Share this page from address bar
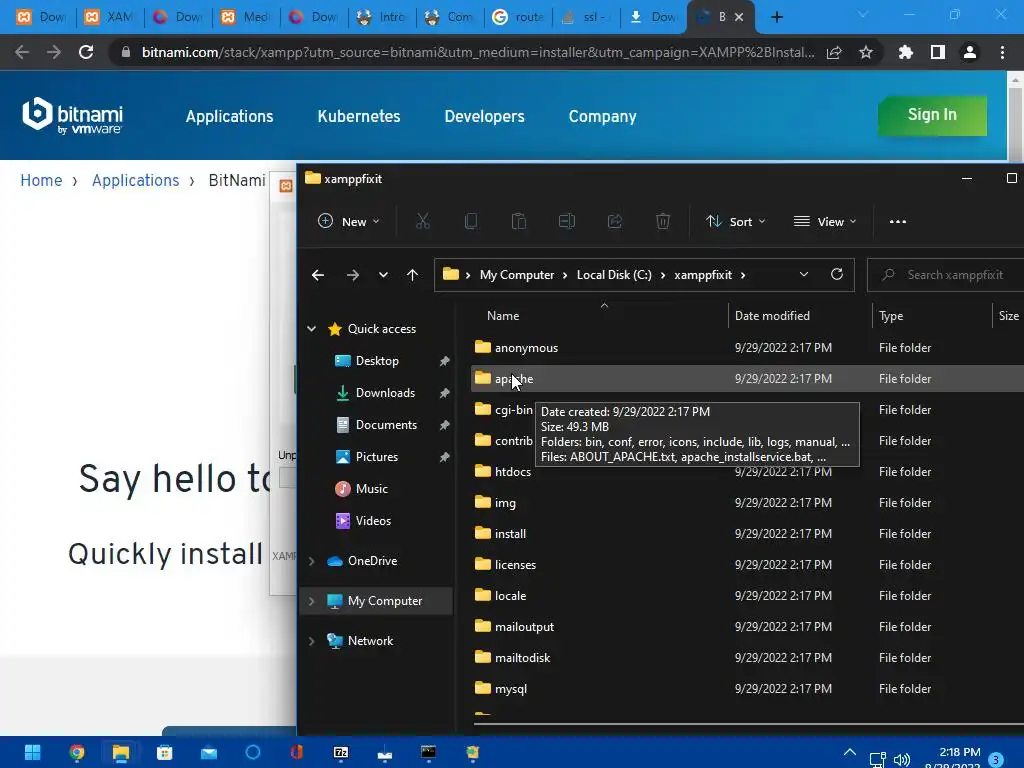1024x768 pixels. click(834, 52)
